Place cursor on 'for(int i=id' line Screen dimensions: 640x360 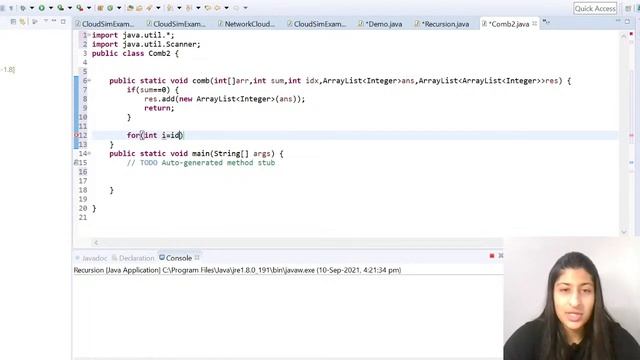pos(155,135)
